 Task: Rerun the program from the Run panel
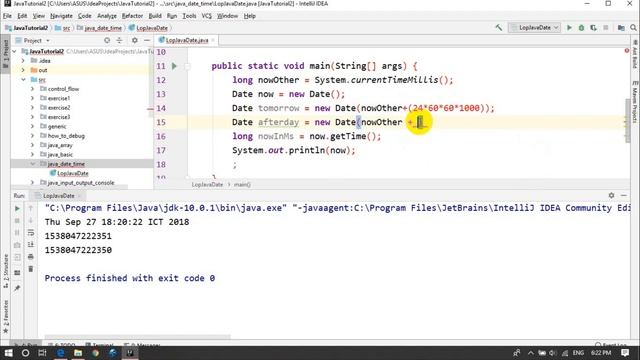point(17,209)
